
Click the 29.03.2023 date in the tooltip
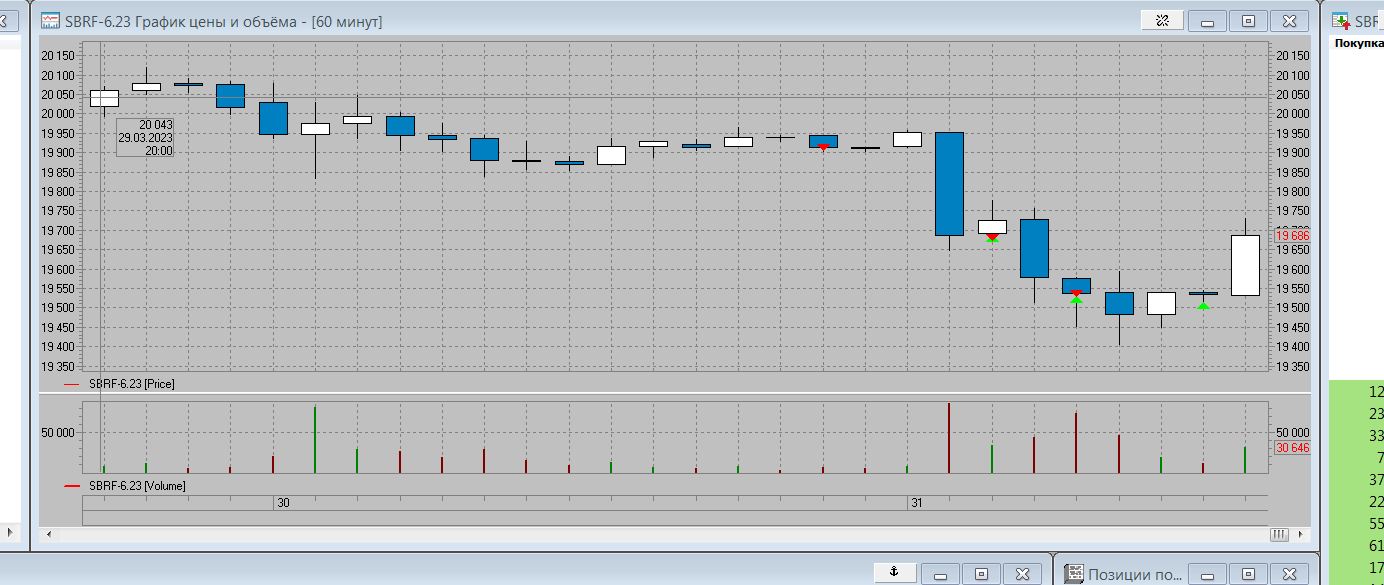145,138
